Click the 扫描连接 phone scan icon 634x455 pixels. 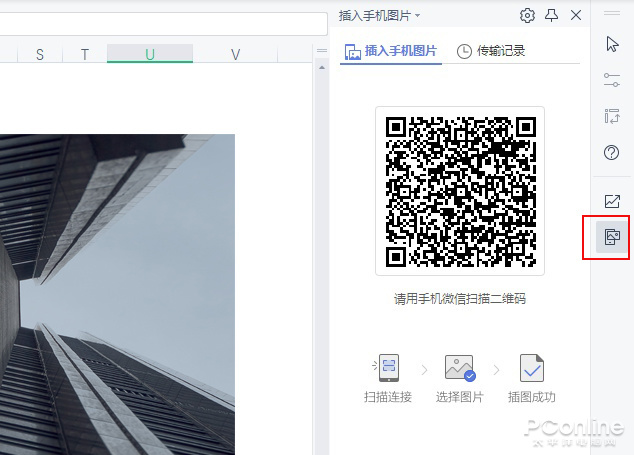coord(388,367)
